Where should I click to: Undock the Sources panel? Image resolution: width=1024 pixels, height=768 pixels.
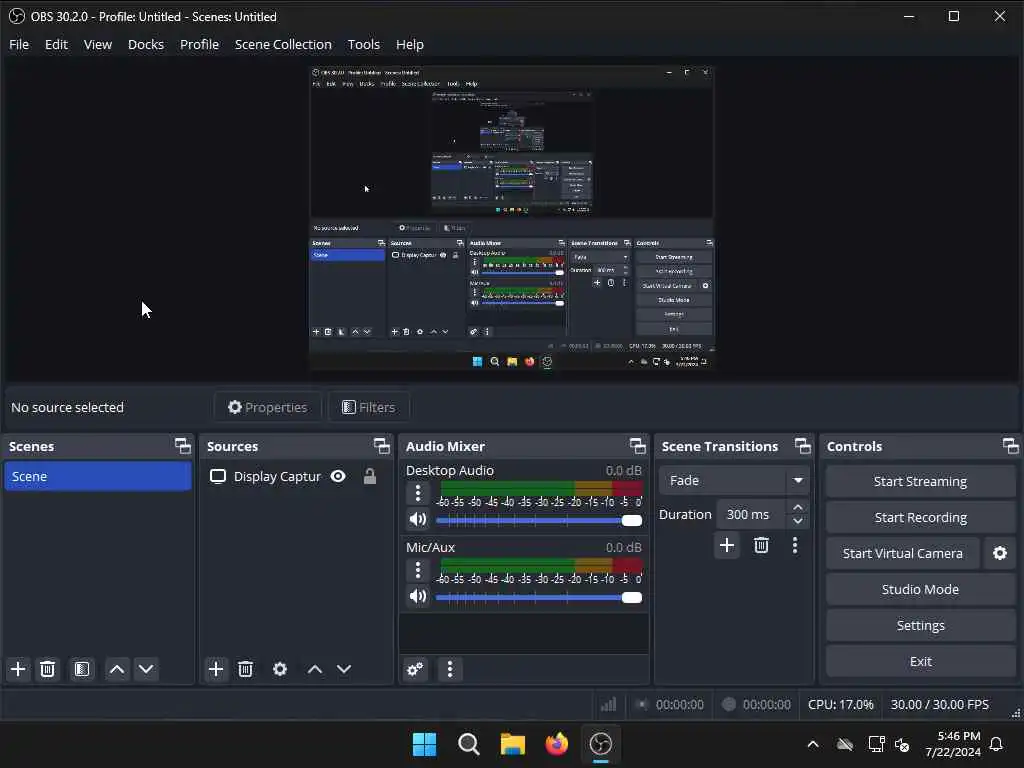[382, 446]
